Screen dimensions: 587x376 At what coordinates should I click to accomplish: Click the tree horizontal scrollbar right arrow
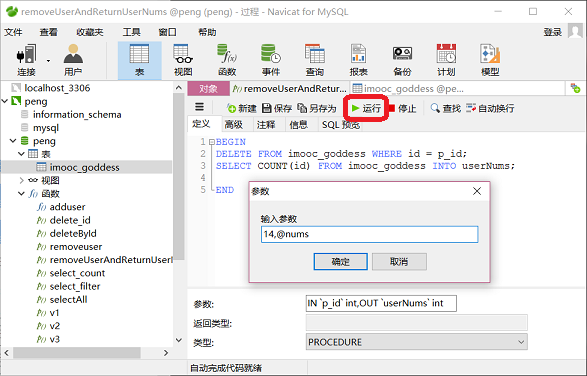click(166, 353)
